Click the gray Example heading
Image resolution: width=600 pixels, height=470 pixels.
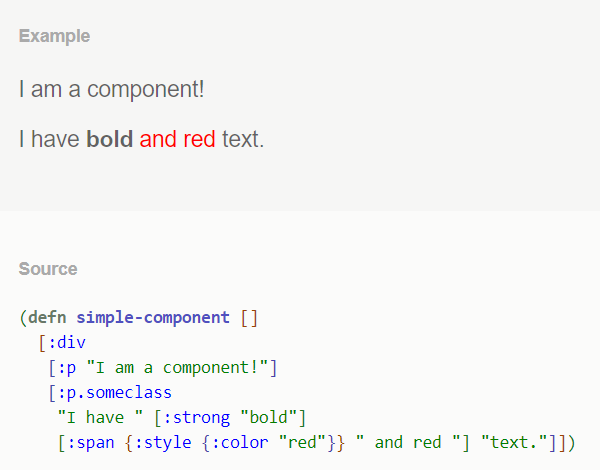click(x=54, y=36)
